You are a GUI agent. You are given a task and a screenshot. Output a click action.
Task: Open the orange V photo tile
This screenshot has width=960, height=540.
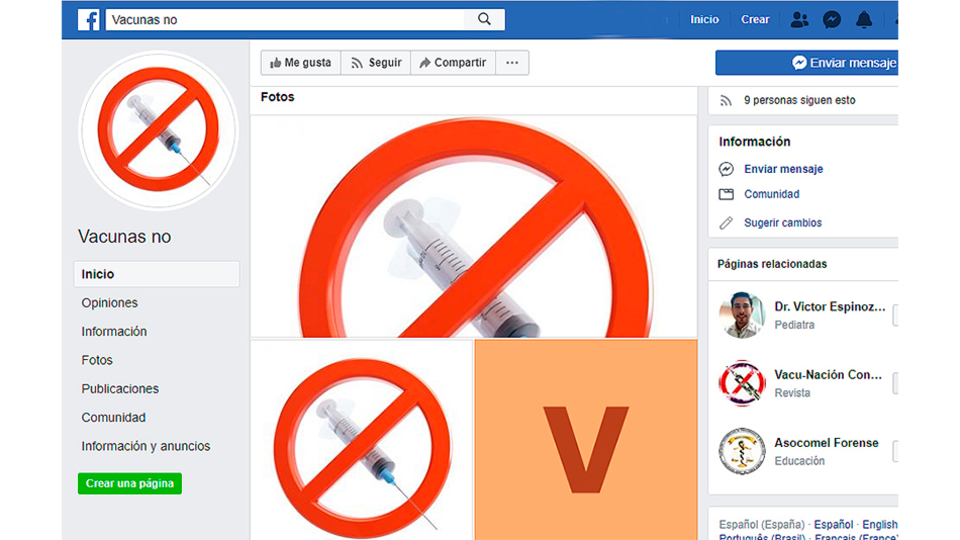pos(586,440)
